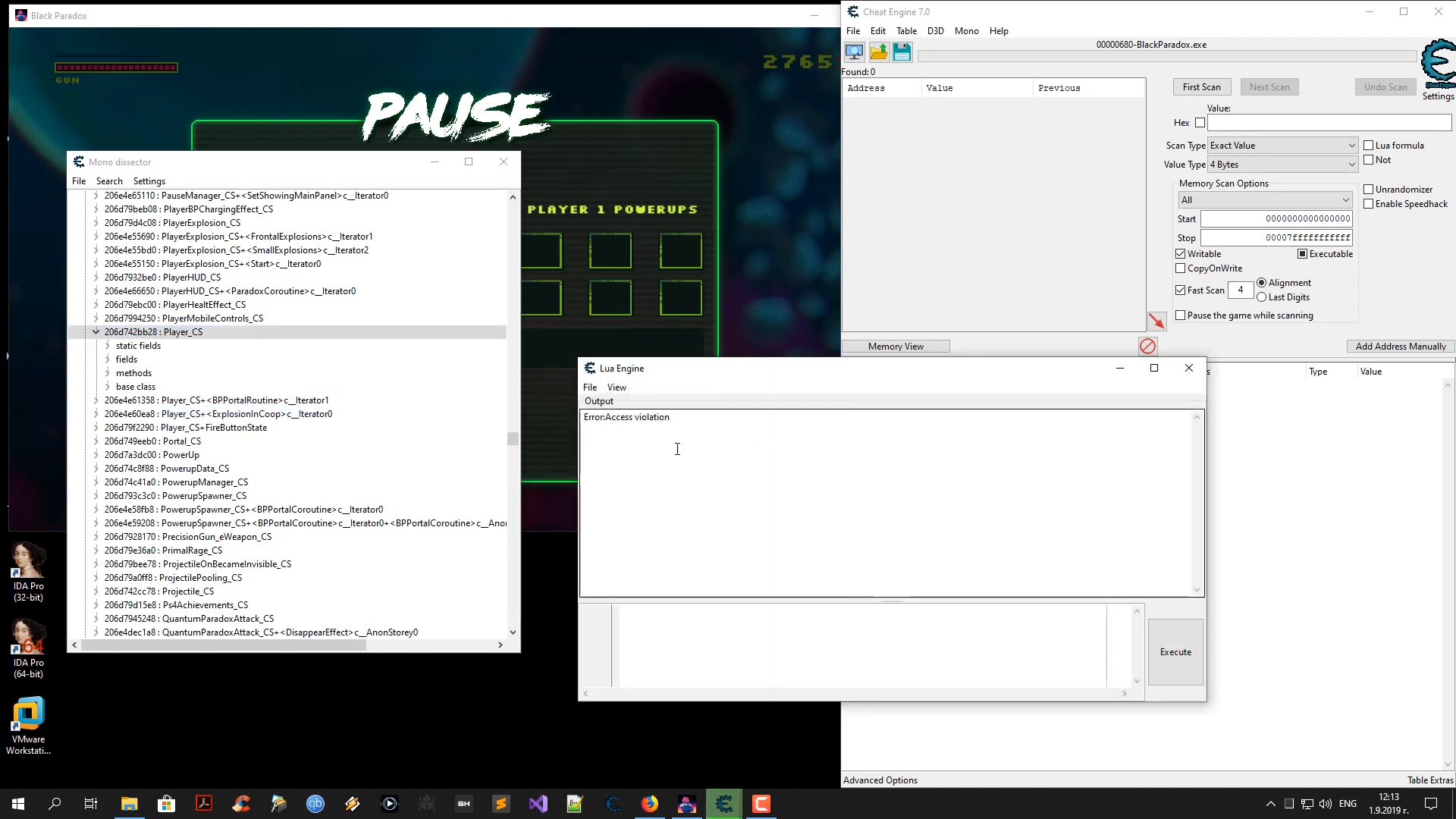Screen dimensions: 1456x819
Task: Open Firefox from the taskbar
Action: [x=650, y=804]
